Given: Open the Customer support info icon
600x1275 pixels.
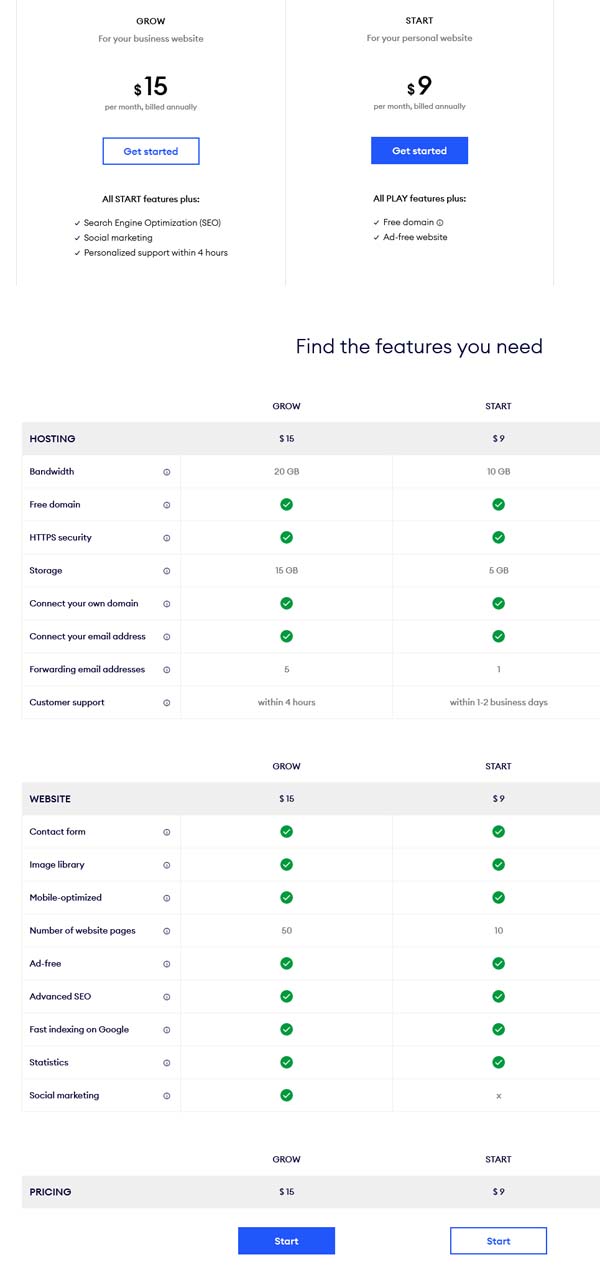Looking at the screenshot, I should pos(166,702).
